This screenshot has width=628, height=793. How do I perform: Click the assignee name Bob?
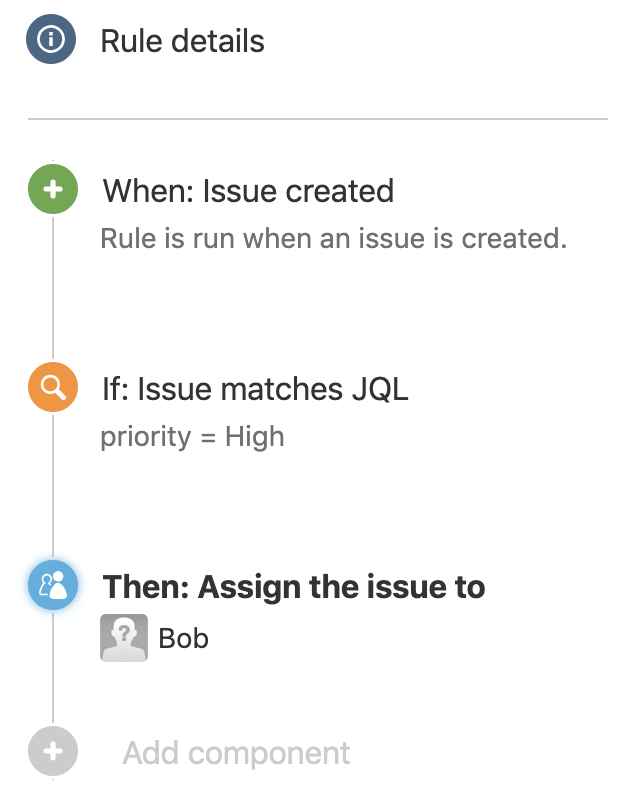[184, 638]
